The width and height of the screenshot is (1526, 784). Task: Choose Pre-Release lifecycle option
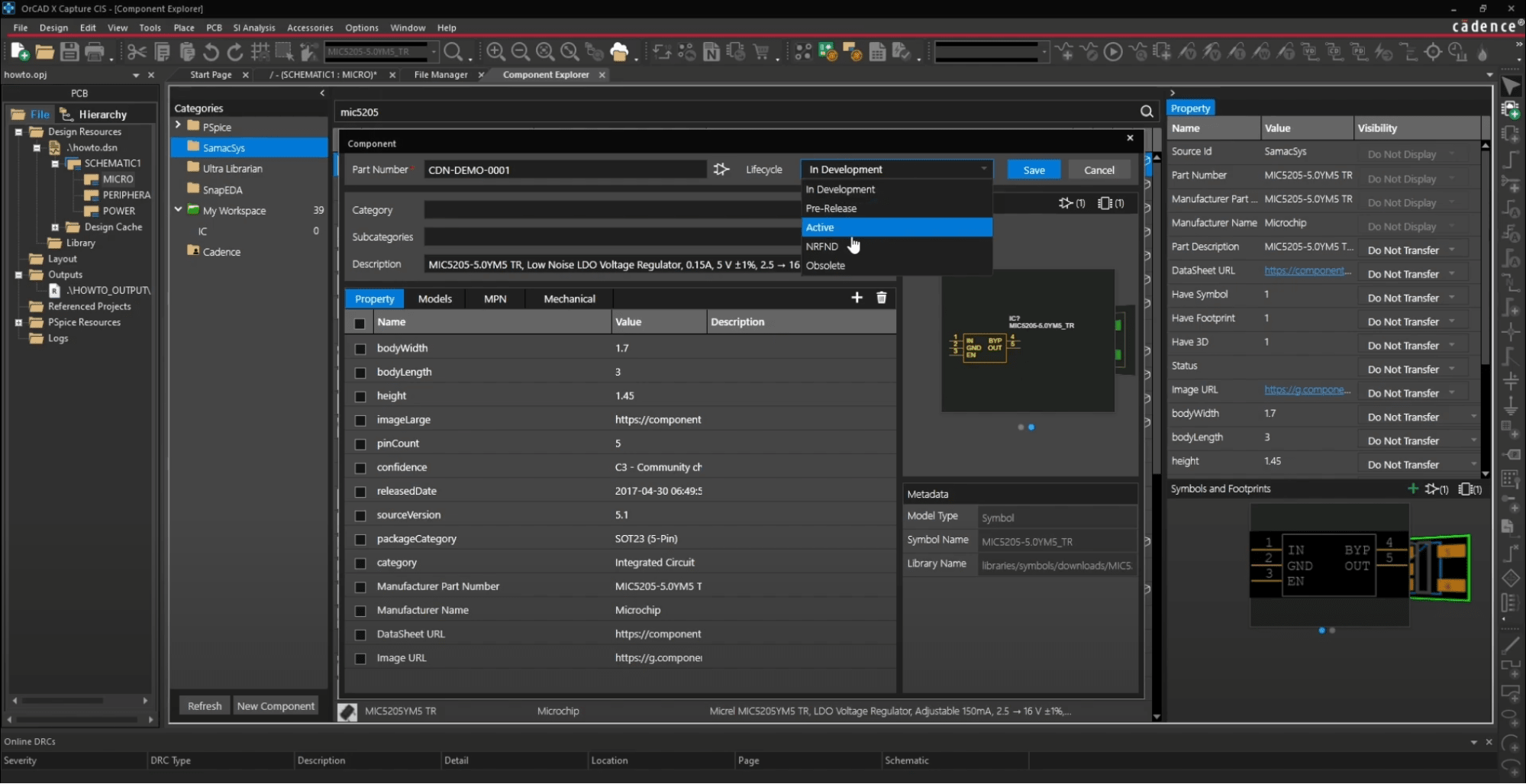897,208
